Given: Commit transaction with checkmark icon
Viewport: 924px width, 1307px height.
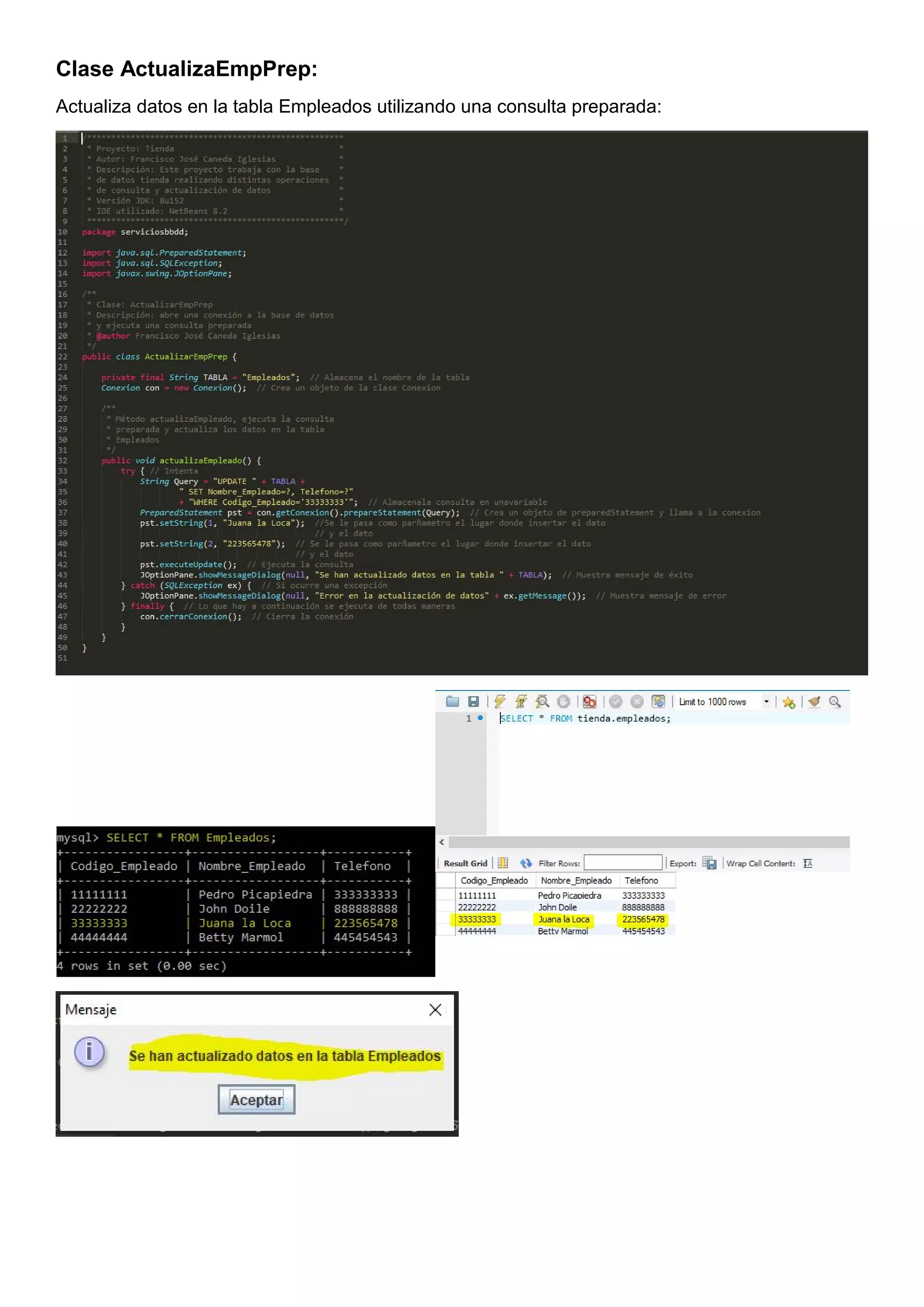Looking at the screenshot, I should tap(615, 701).
